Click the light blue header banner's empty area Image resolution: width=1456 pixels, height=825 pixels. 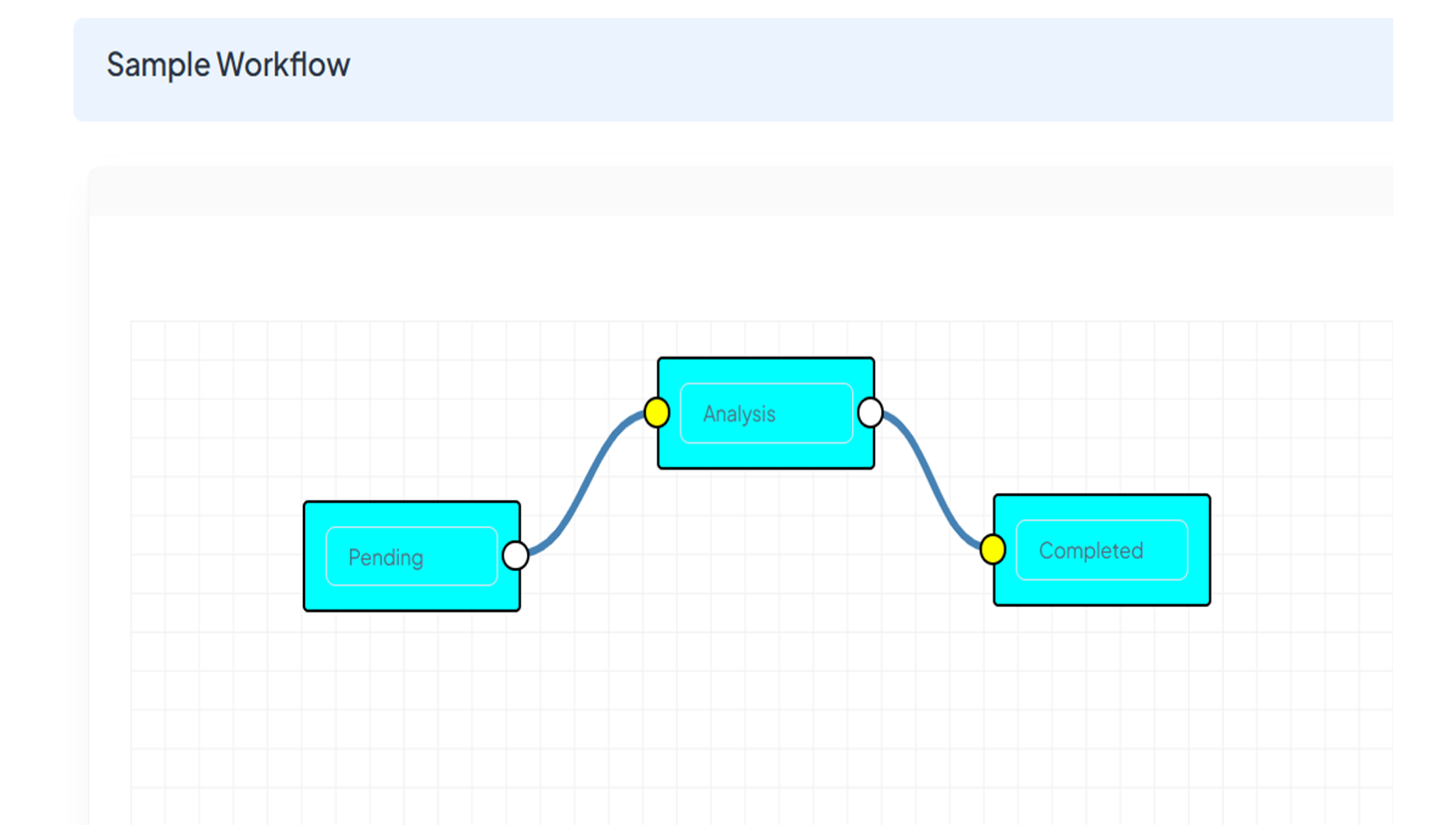847,70
